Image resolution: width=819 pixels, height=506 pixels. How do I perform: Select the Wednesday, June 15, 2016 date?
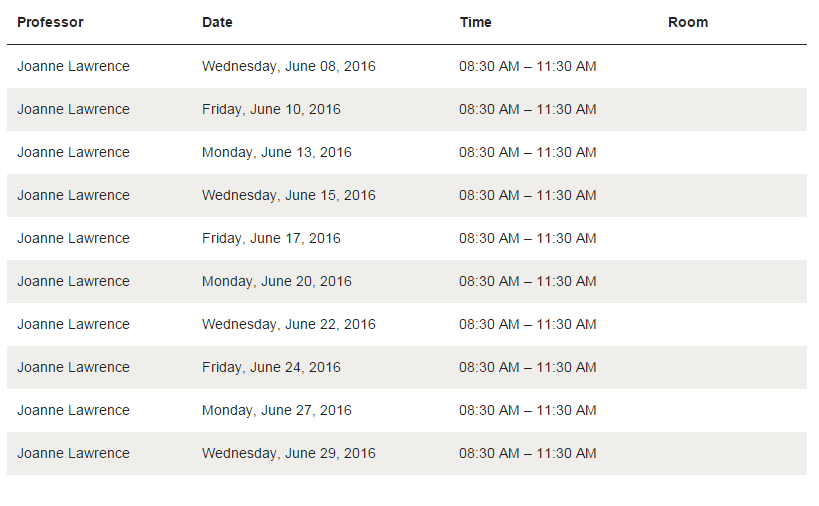[x=289, y=195]
